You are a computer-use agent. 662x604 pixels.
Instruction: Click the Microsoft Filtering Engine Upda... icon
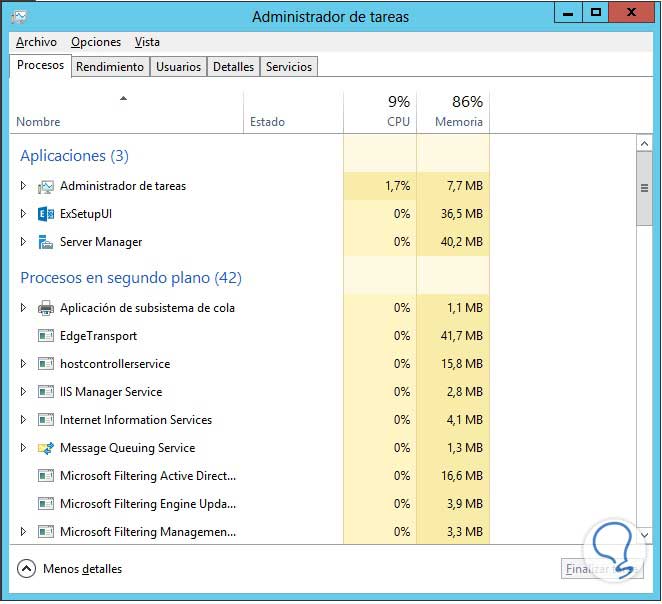pyautogui.click(x=46, y=504)
